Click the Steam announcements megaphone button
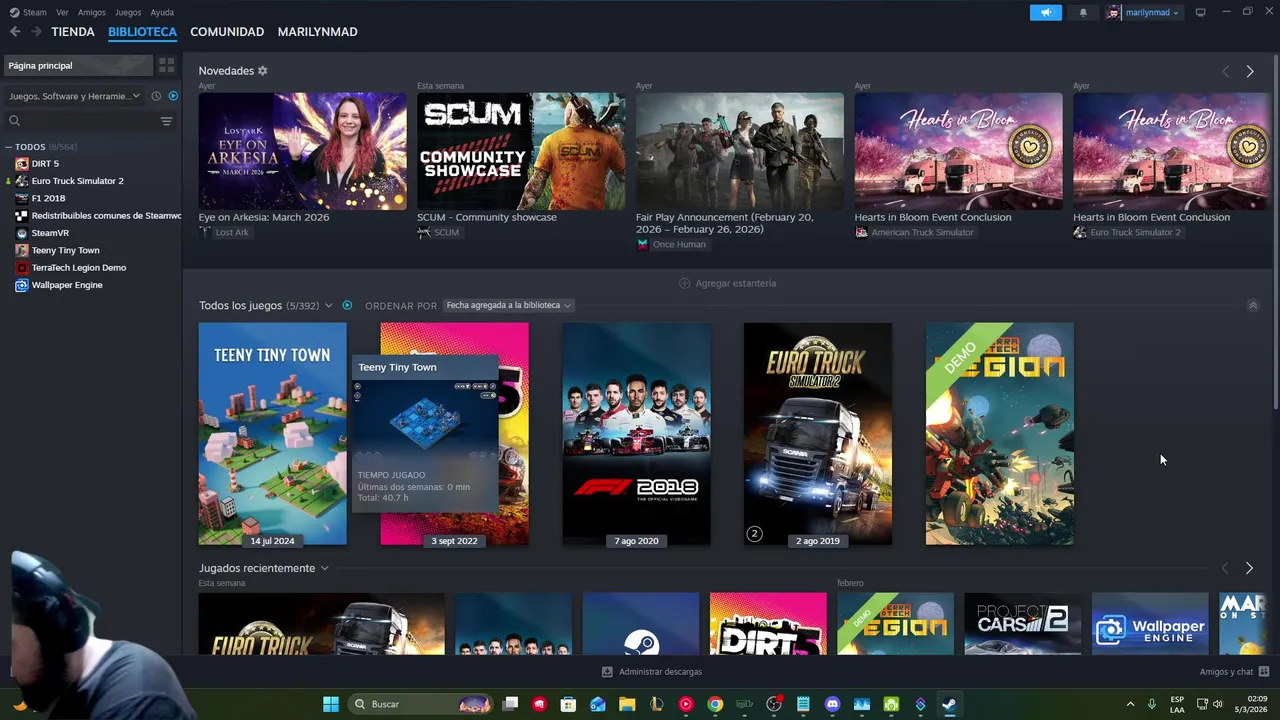 [1046, 12]
